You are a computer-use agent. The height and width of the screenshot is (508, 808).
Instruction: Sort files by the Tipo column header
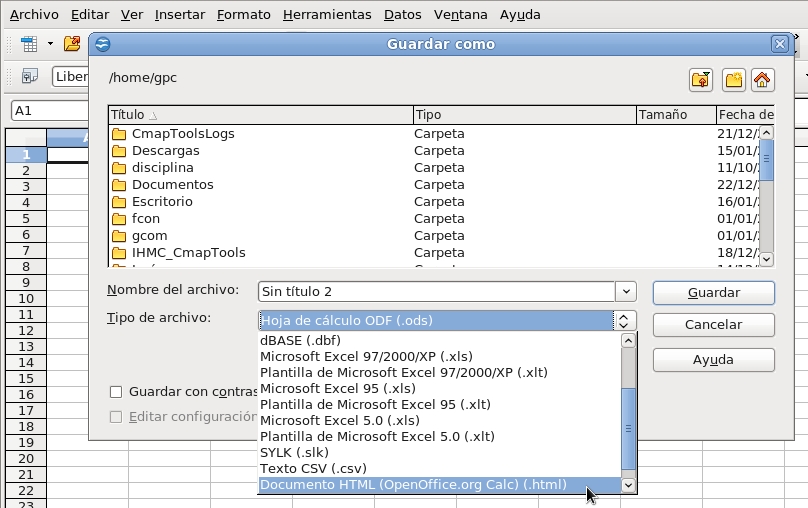pyautogui.click(x=524, y=115)
